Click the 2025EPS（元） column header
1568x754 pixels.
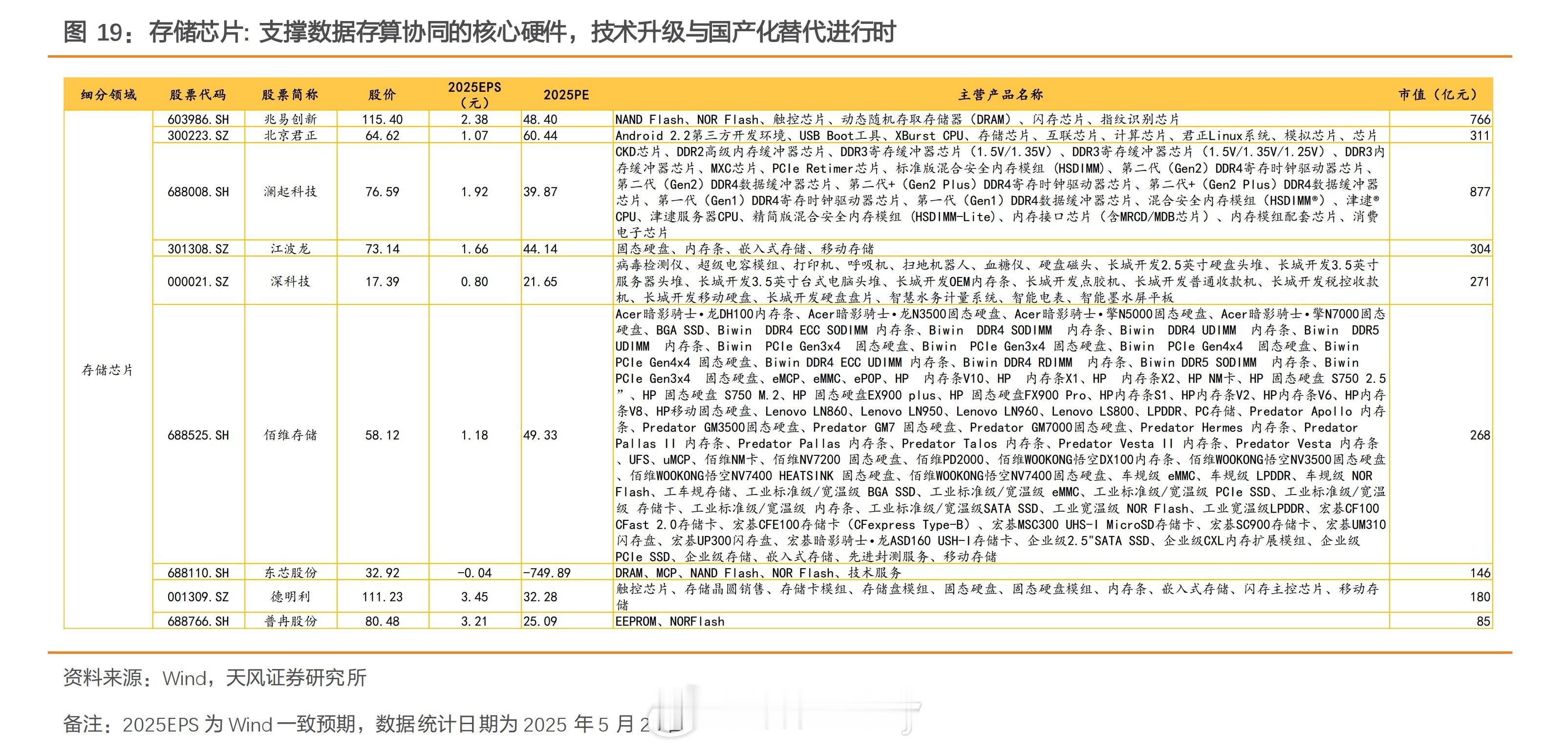[x=475, y=94]
